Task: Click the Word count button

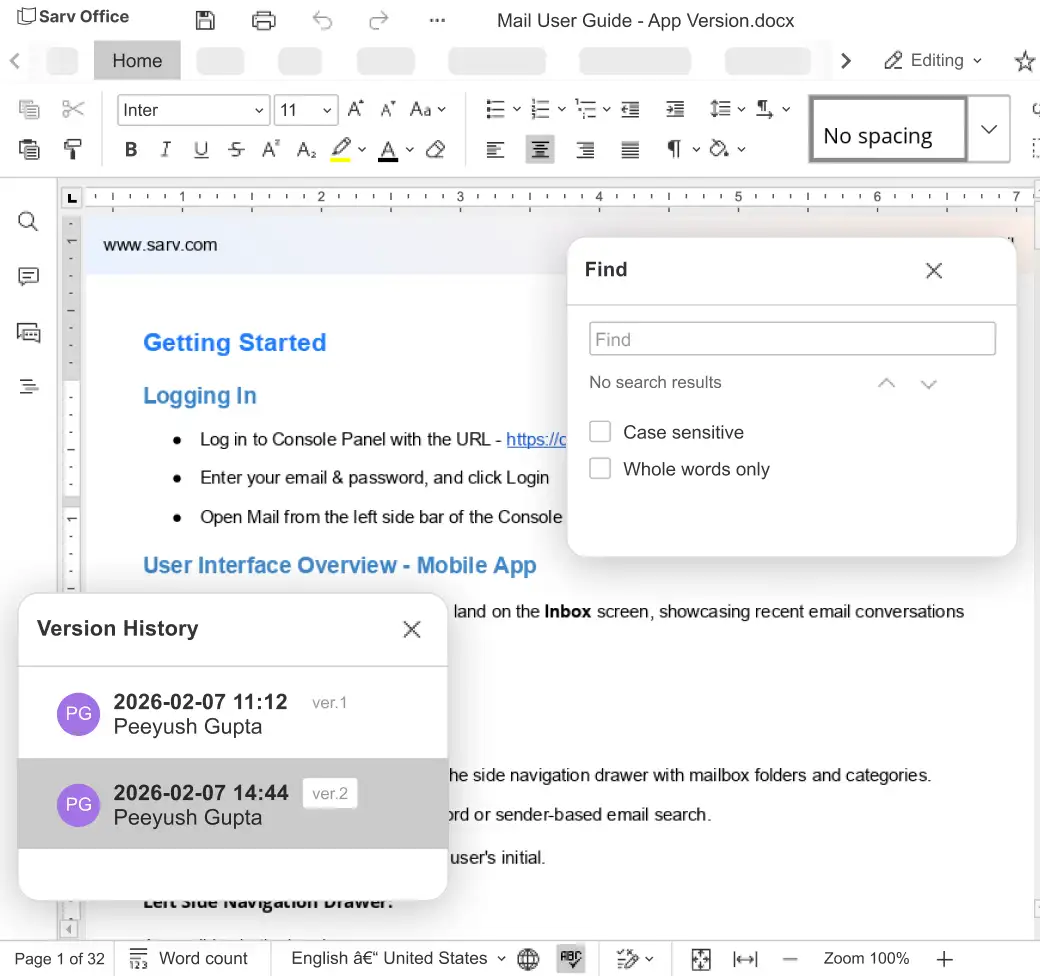Action: (192, 958)
